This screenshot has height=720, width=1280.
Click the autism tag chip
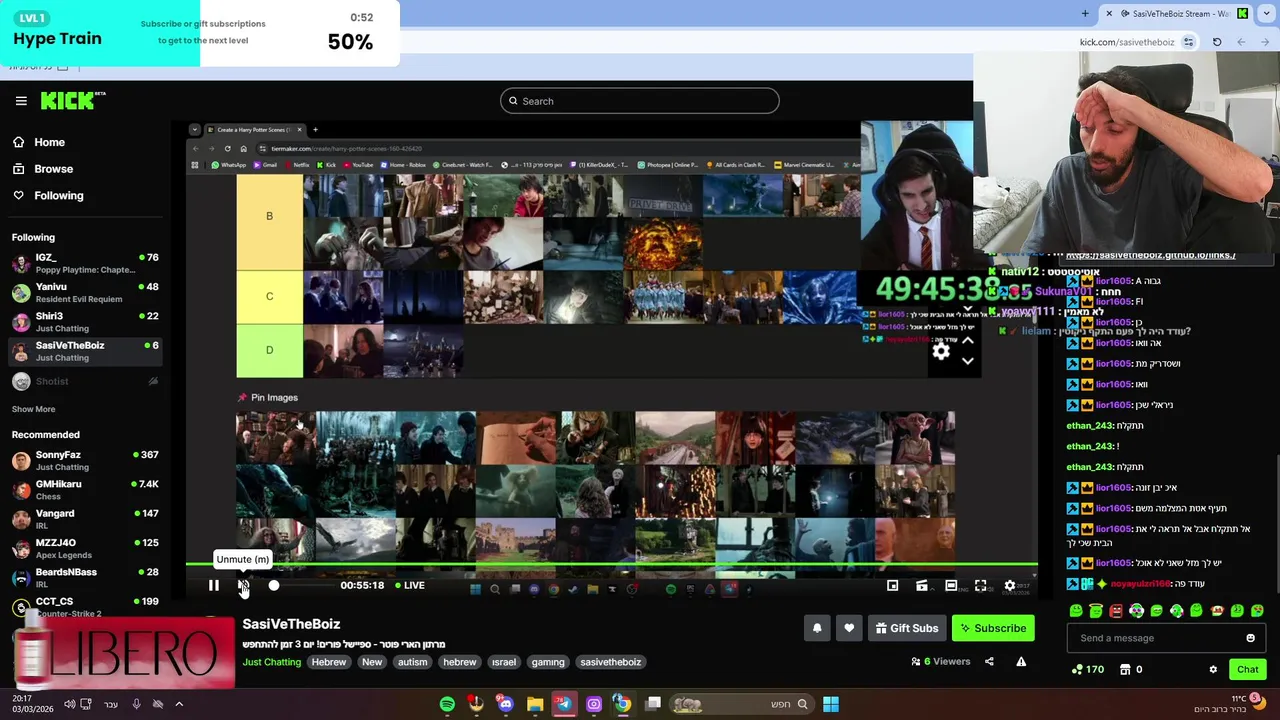412,662
